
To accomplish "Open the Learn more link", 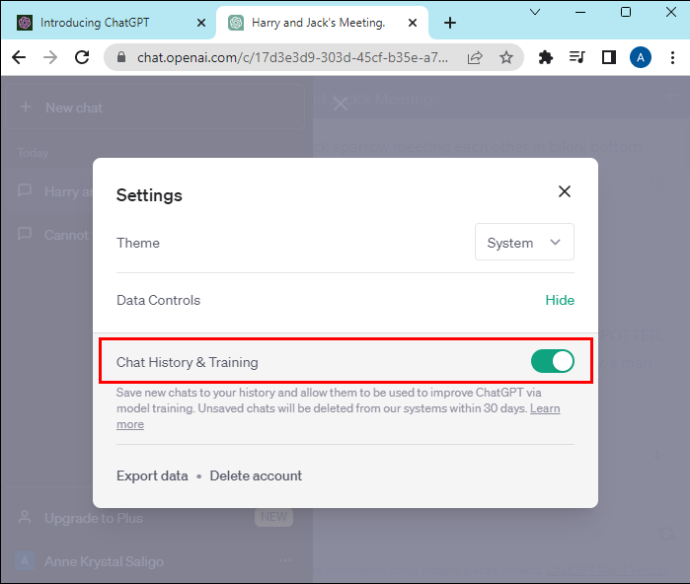I will [x=545, y=408].
